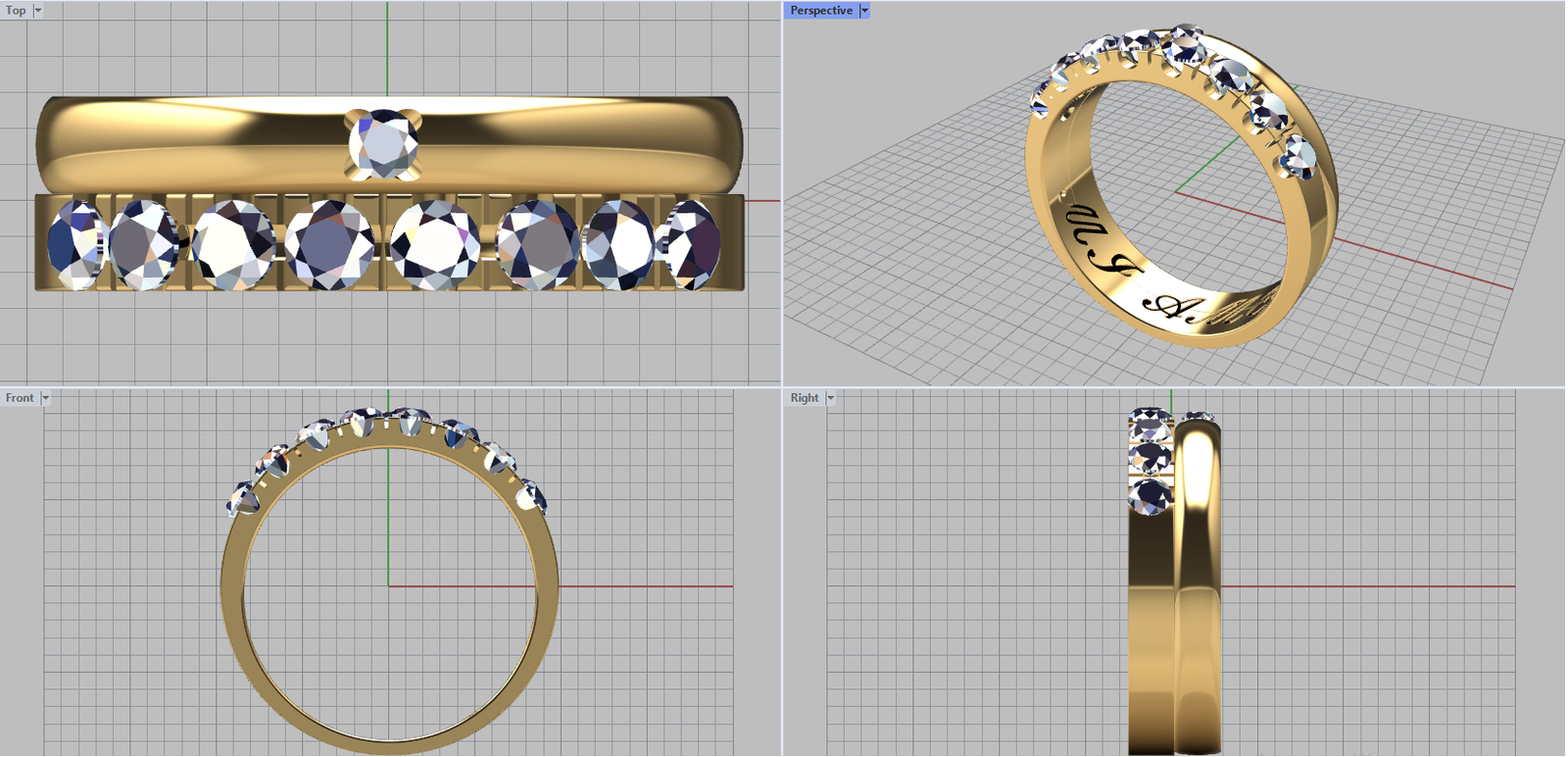Open the Top viewport dropdown arrow
The height and width of the screenshot is (757, 1568).
tap(38, 11)
